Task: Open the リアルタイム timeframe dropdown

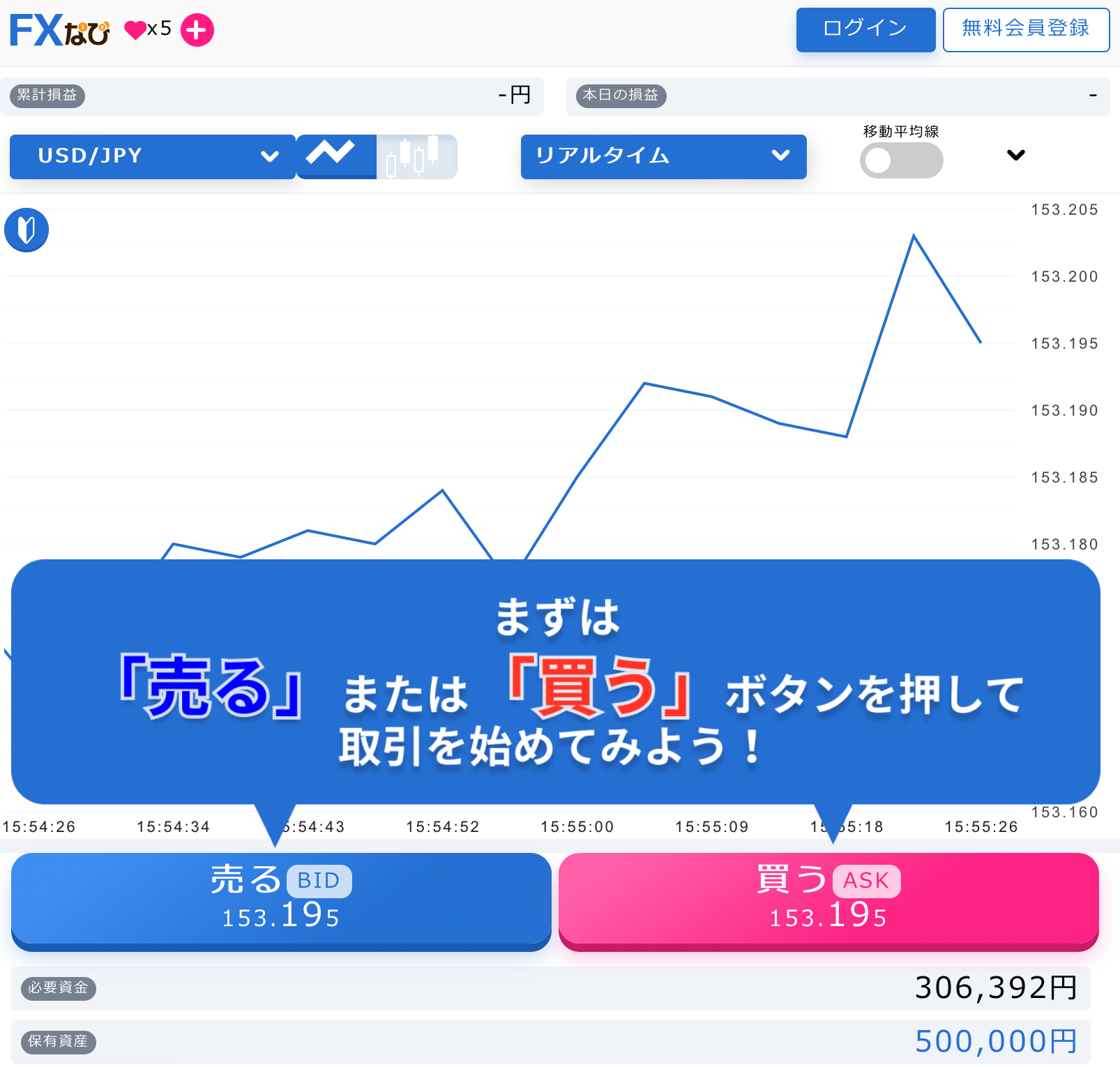Action: point(663,156)
